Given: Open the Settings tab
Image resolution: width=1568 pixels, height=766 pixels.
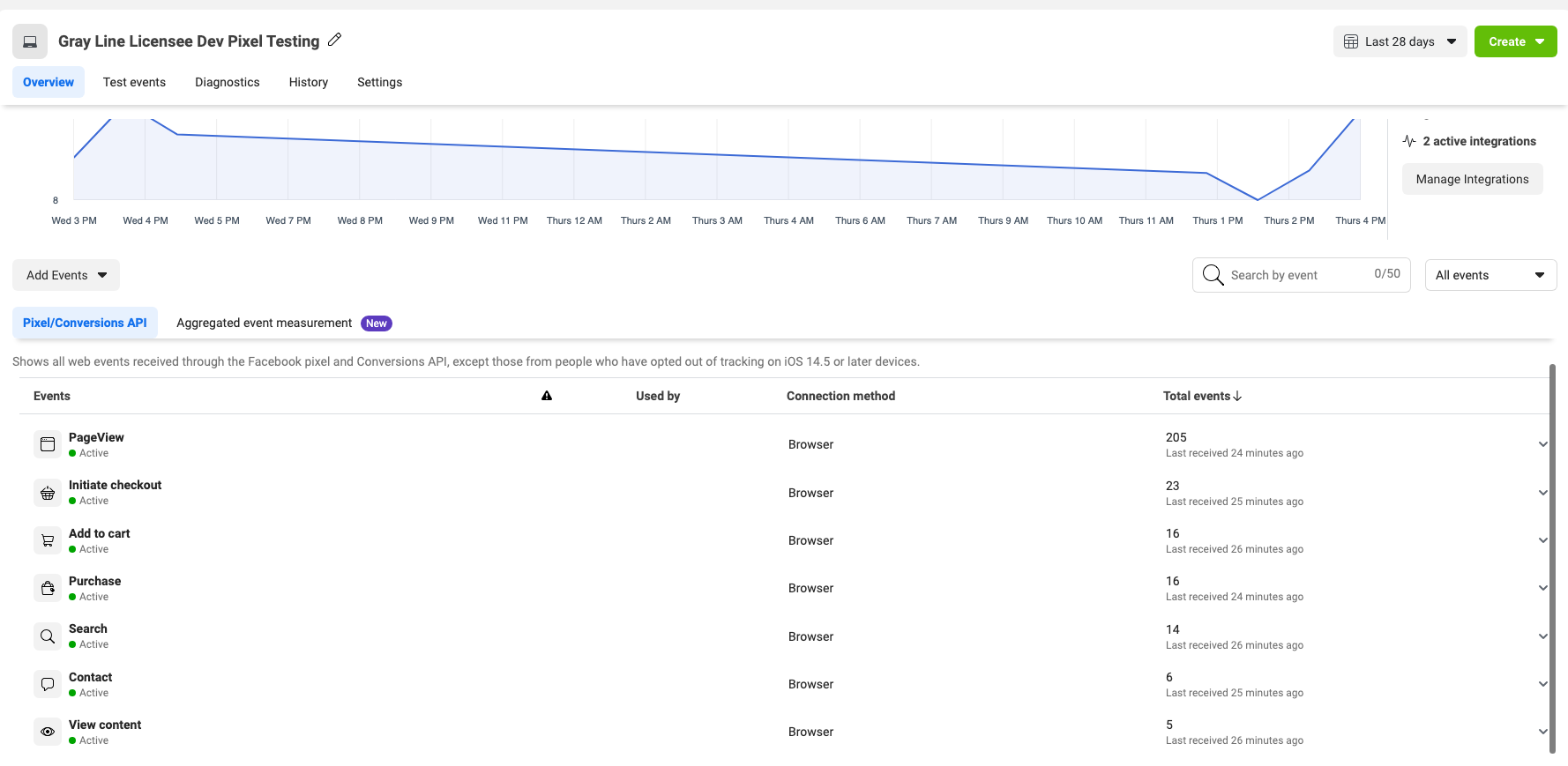Looking at the screenshot, I should [x=379, y=82].
